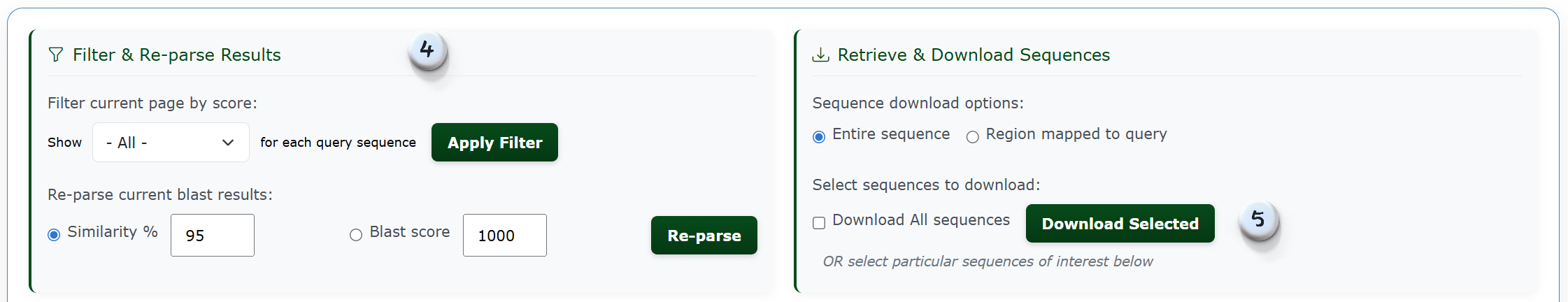Focus the Similarity % value field
Screen dimensions: 1568x302
click(213, 236)
